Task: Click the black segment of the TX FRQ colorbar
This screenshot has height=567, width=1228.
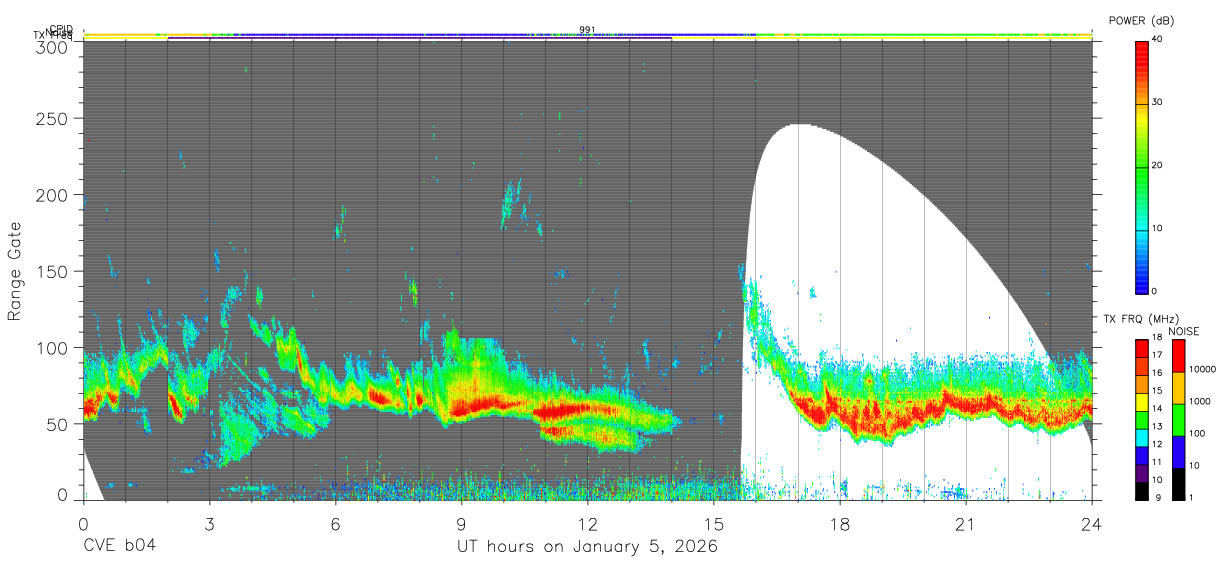Action: point(1141,491)
